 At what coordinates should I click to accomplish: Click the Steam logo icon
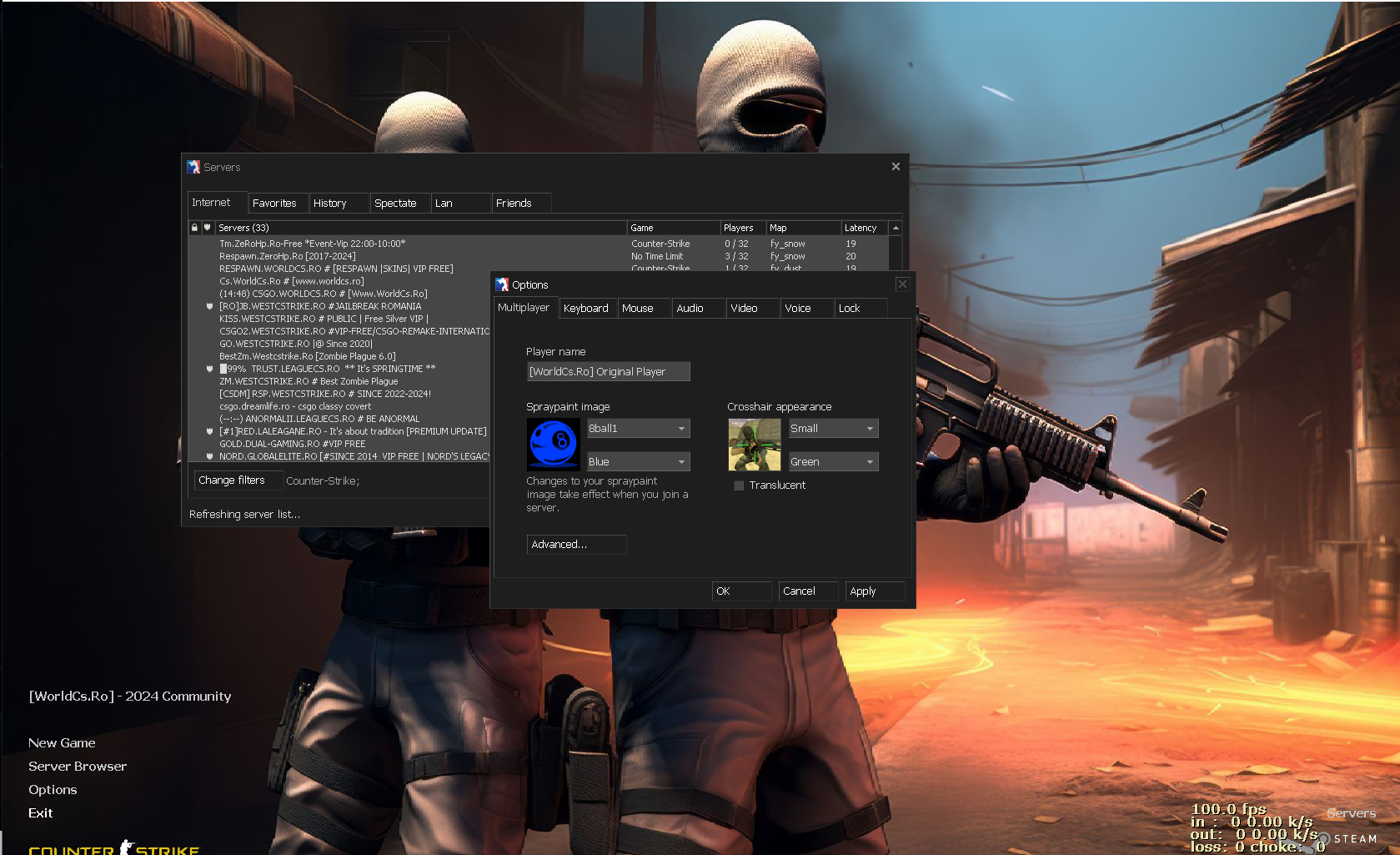tap(1322, 839)
